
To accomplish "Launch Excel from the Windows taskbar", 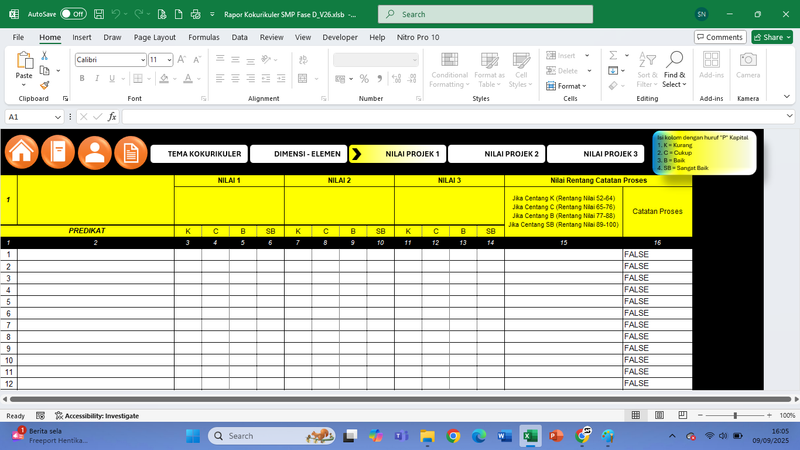I will (530, 436).
